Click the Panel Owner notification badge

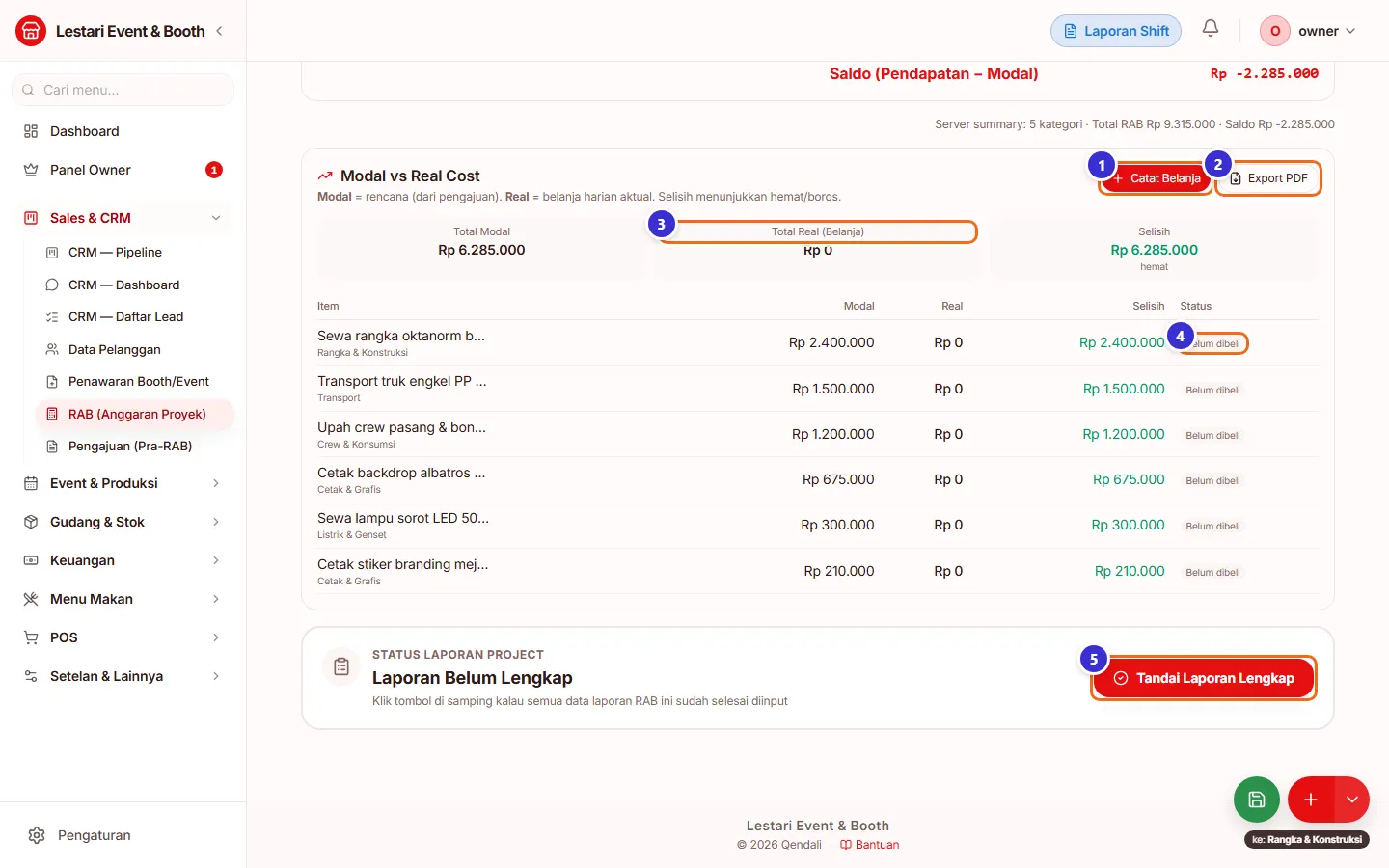(214, 170)
